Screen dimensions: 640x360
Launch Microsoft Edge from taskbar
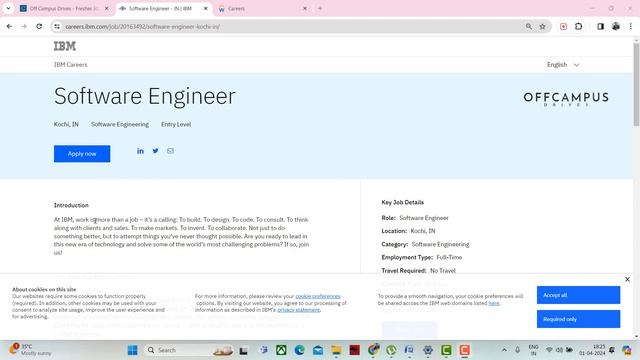(x=300, y=350)
